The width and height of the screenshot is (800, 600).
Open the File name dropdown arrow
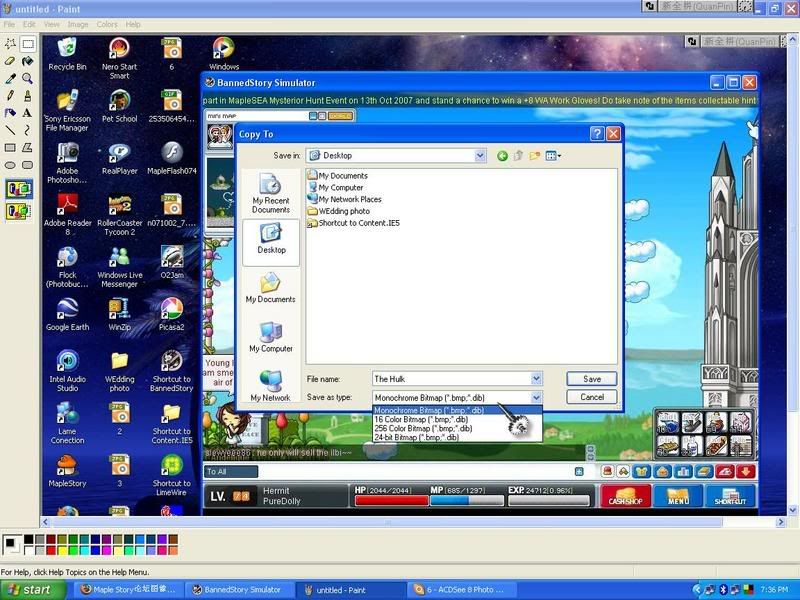536,379
